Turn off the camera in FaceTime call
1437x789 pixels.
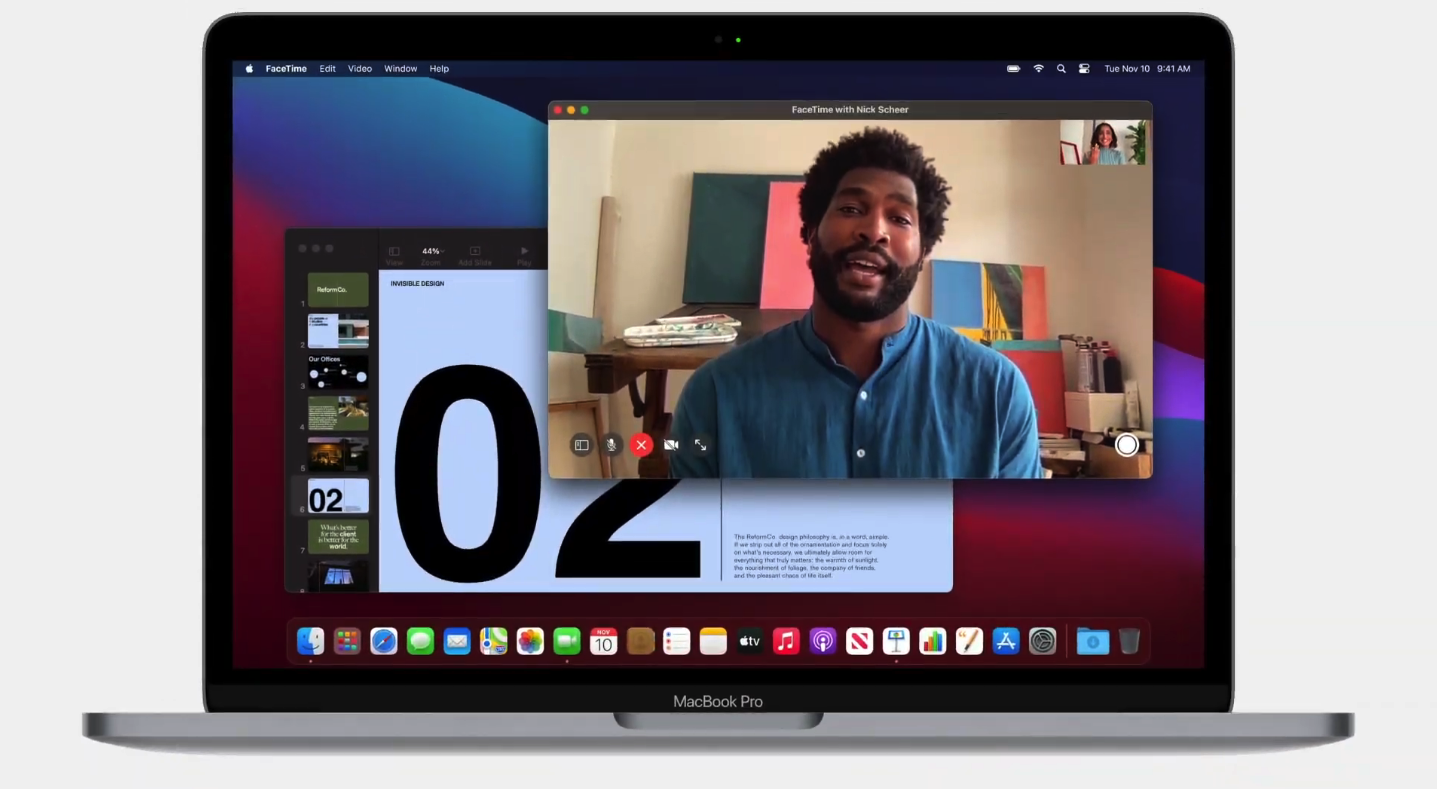(x=671, y=445)
